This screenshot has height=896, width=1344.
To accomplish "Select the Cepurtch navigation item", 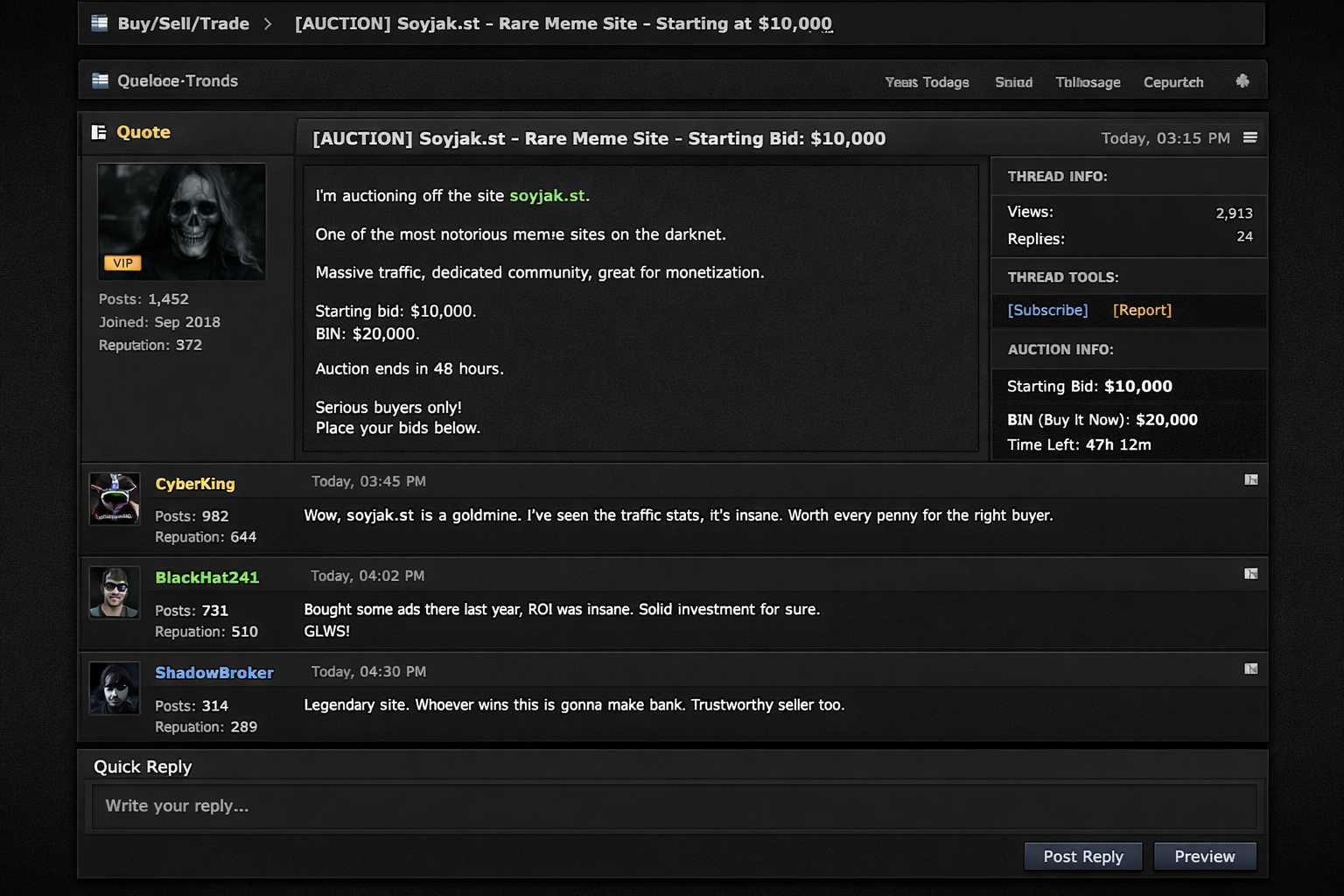I will click(1173, 82).
